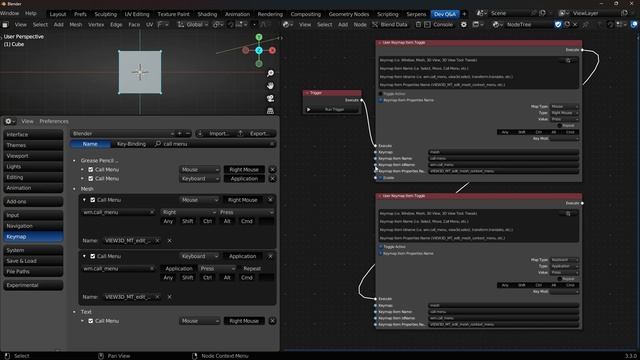This screenshot has width=640, height=360.
Task: Collapse the Grease Pencil keymap section
Action: tap(74, 160)
